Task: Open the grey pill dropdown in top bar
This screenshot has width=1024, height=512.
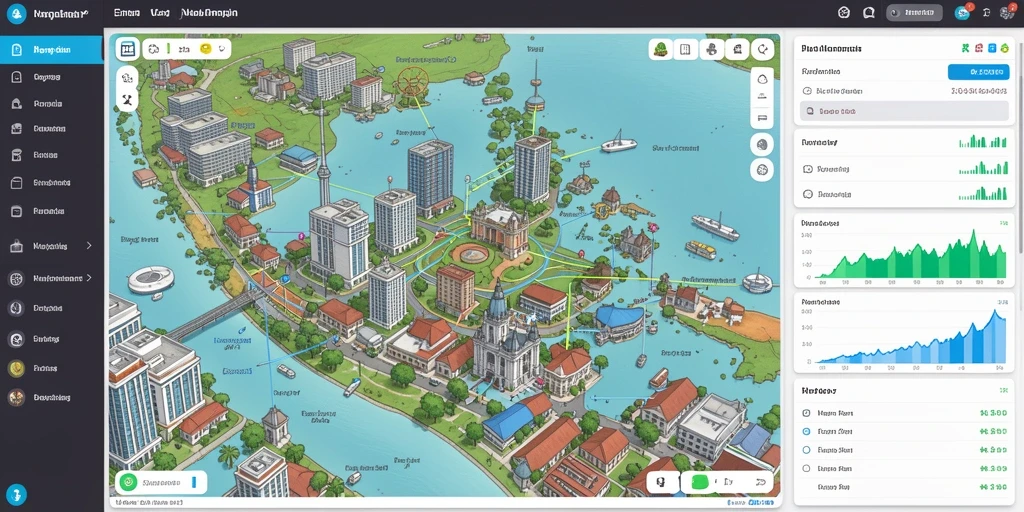Action: (x=914, y=12)
